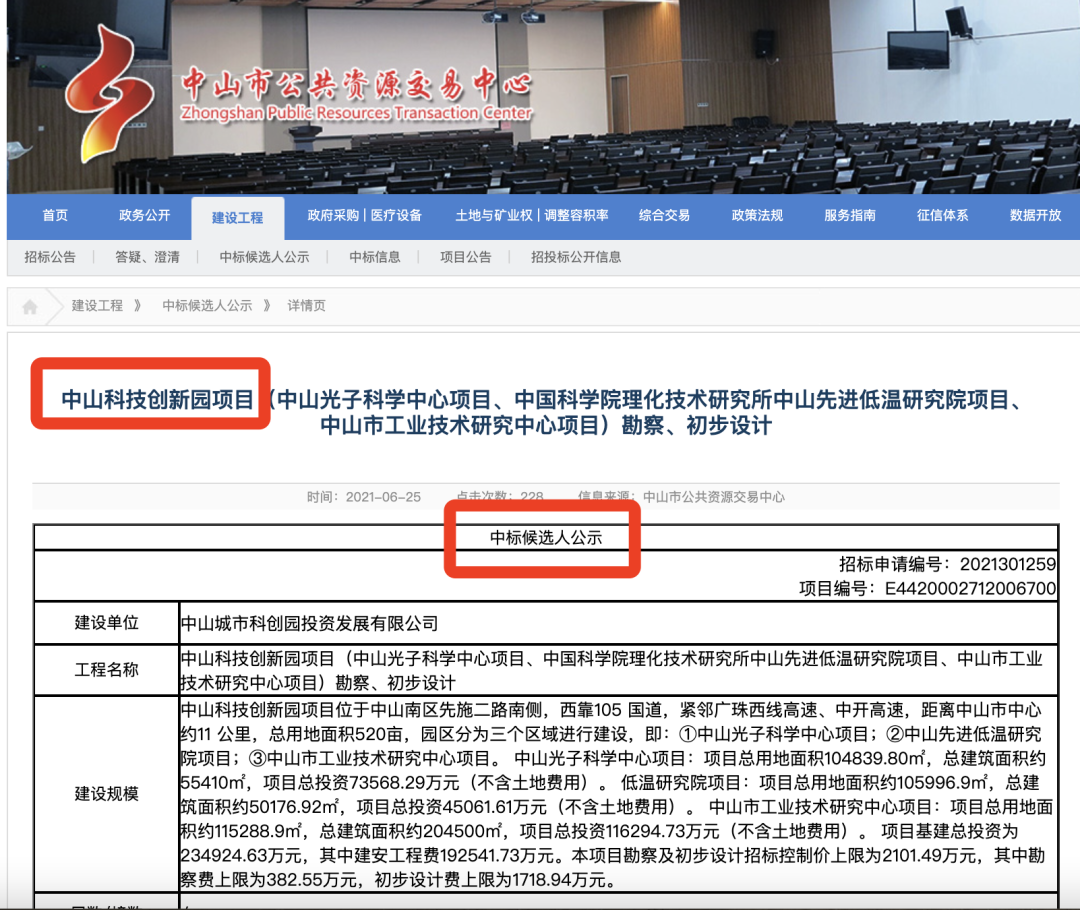Open the 数据开放 nav tab
The image size is (1080, 910).
point(1035,216)
